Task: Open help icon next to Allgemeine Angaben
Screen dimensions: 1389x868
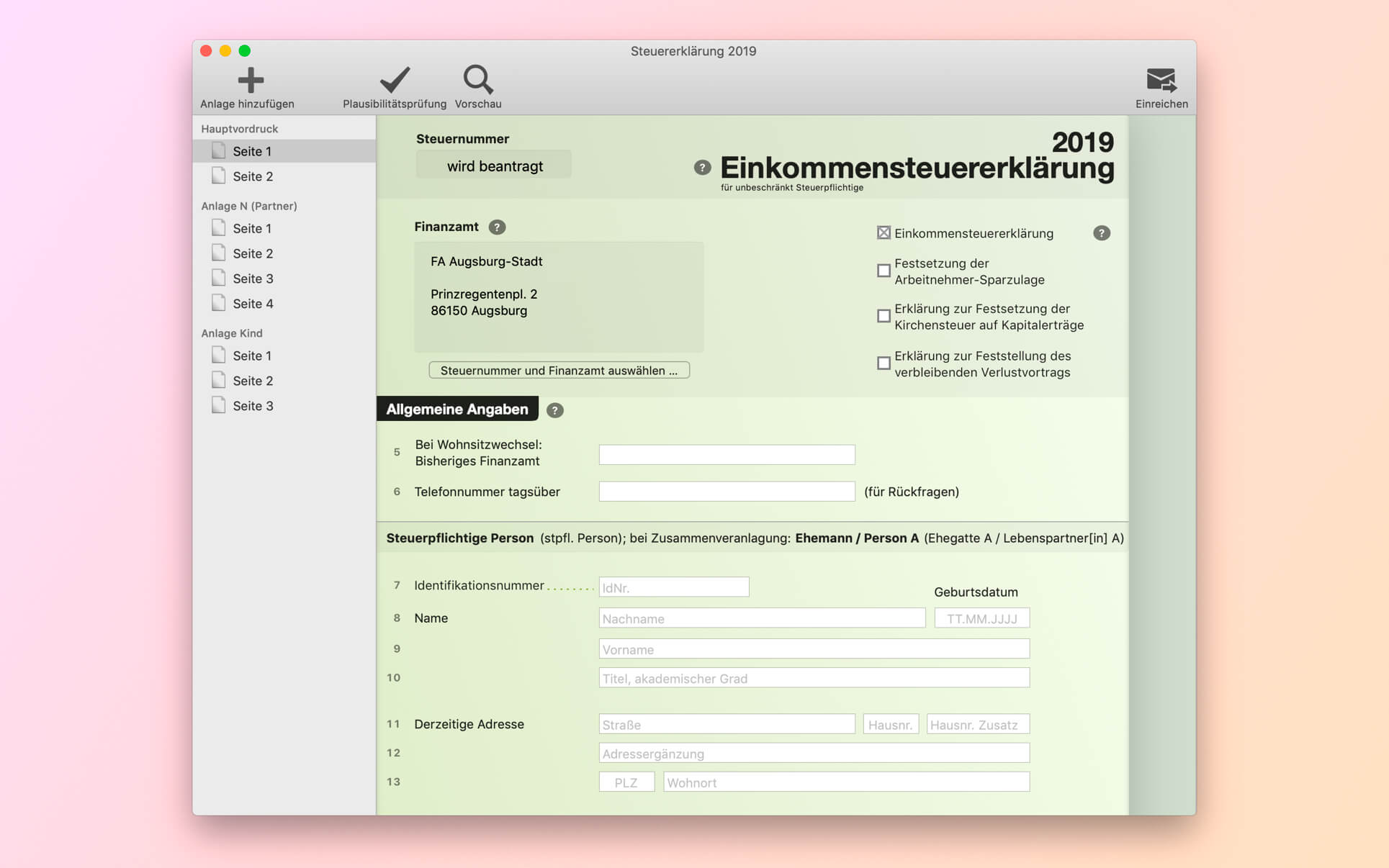Action: tap(554, 410)
